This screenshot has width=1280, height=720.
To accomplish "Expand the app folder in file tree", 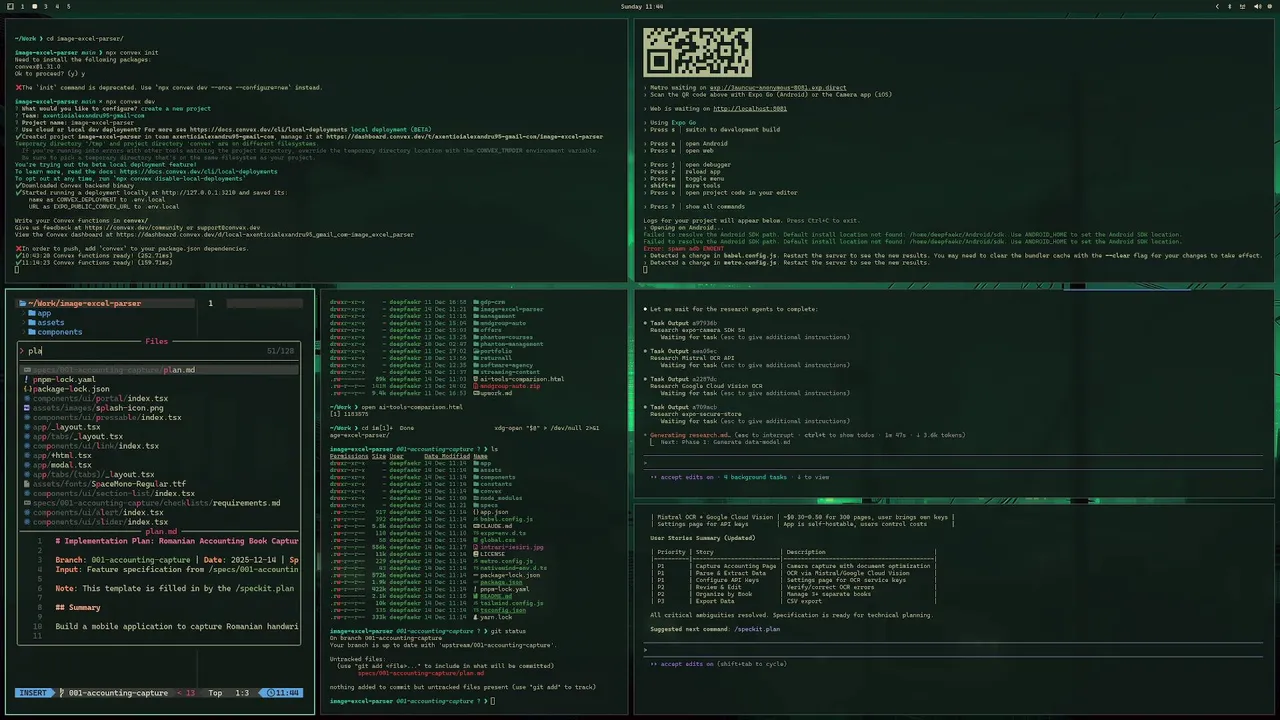I will click(x=40, y=313).
